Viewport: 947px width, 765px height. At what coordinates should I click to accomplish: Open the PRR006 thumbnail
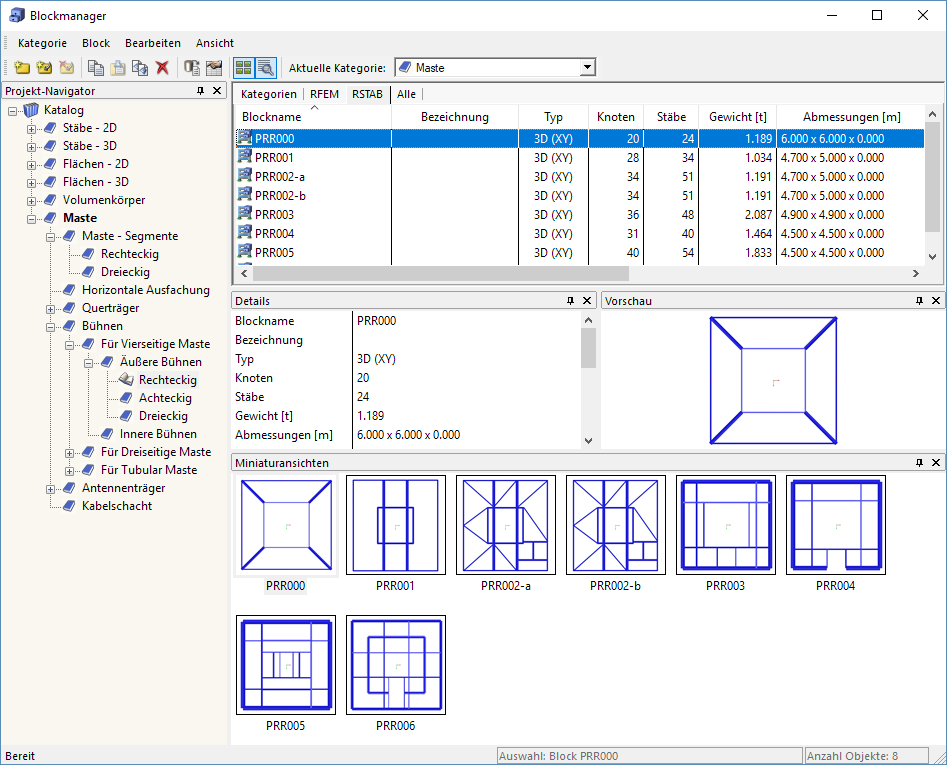[x=396, y=665]
